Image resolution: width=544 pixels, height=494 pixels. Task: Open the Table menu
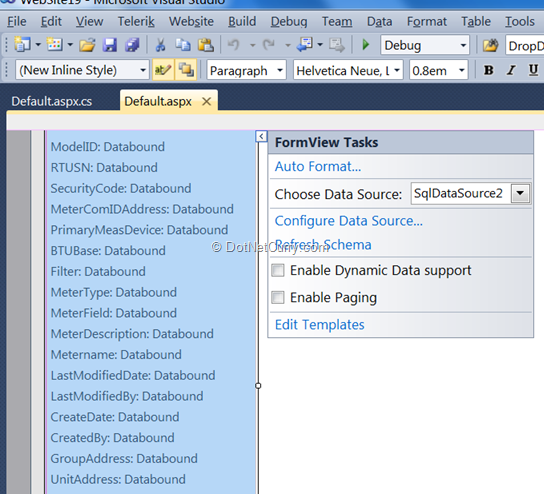pos(476,22)
